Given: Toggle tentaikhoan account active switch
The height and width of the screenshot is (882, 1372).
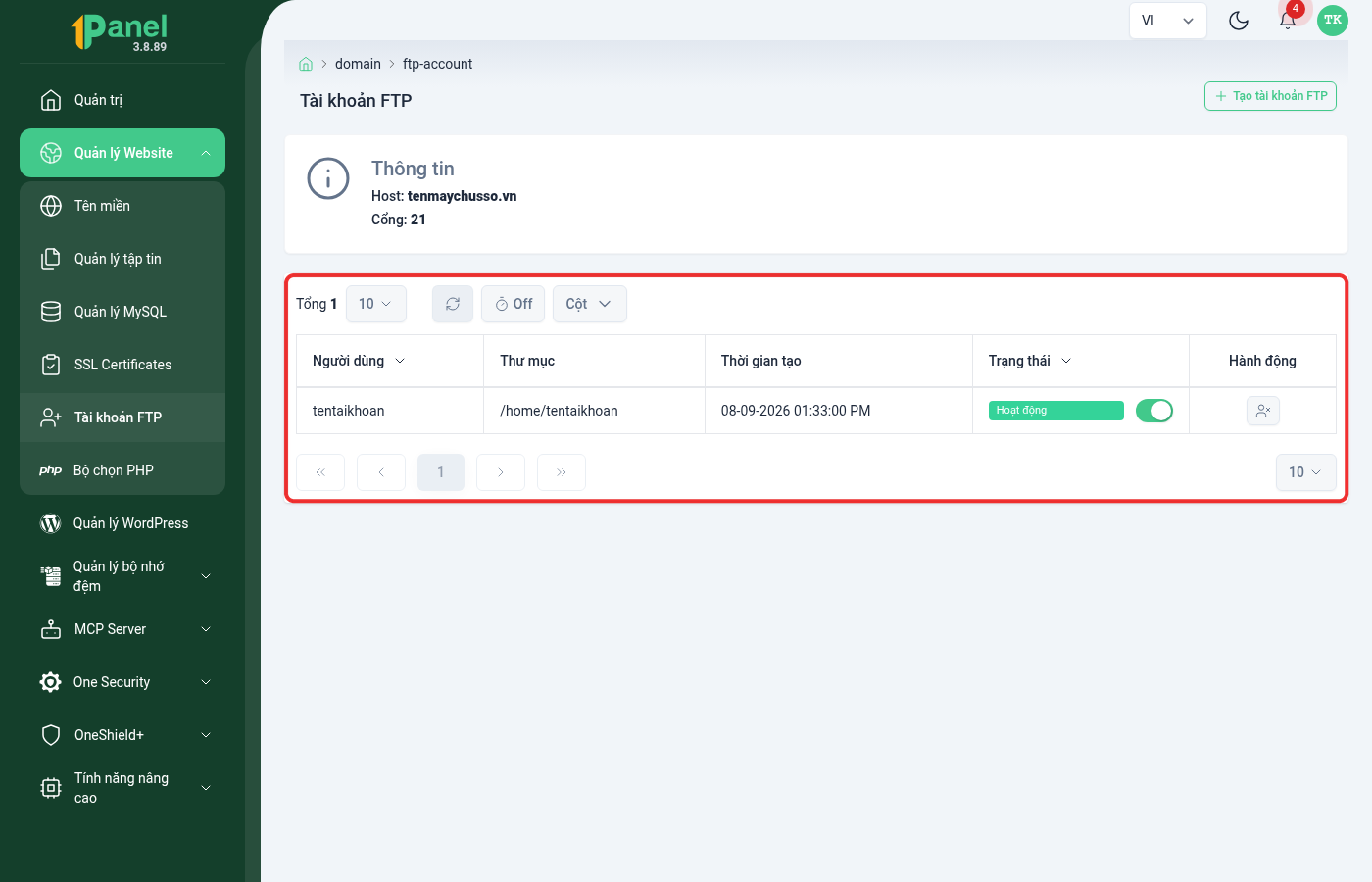Looking at the screenshot, I should coord(1154,411).
